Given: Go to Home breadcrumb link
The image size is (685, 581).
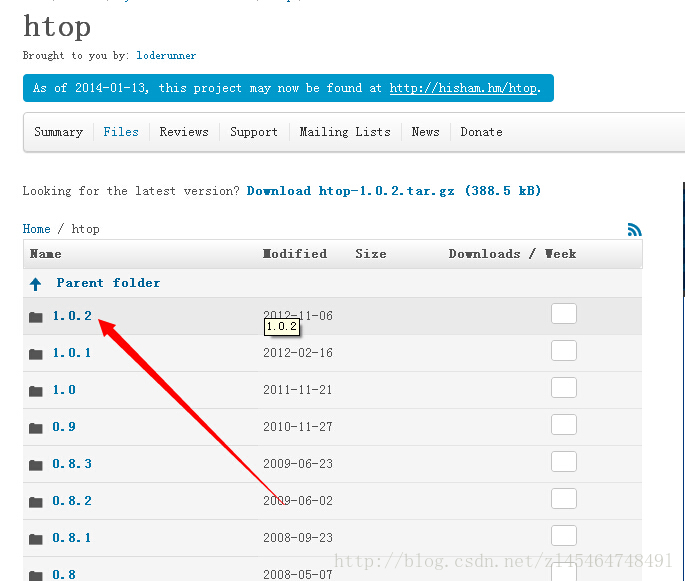Looking at the screenshot, I should pos(37,229).
